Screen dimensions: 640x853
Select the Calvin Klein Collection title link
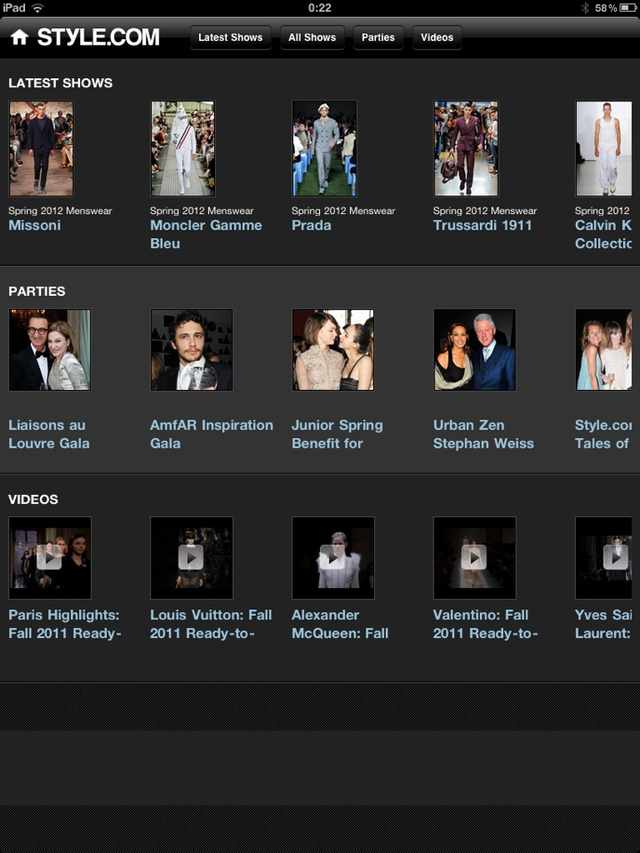(603, 234)
